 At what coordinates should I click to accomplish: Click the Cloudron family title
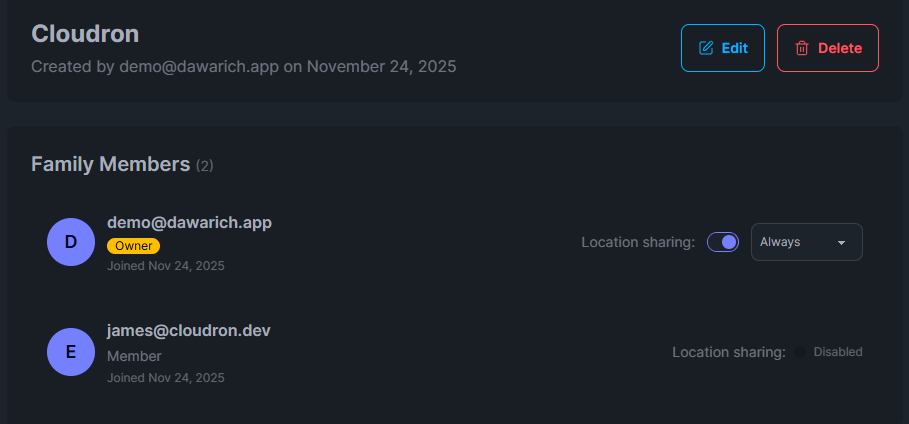pyautogui.click(x=85, y=33)
